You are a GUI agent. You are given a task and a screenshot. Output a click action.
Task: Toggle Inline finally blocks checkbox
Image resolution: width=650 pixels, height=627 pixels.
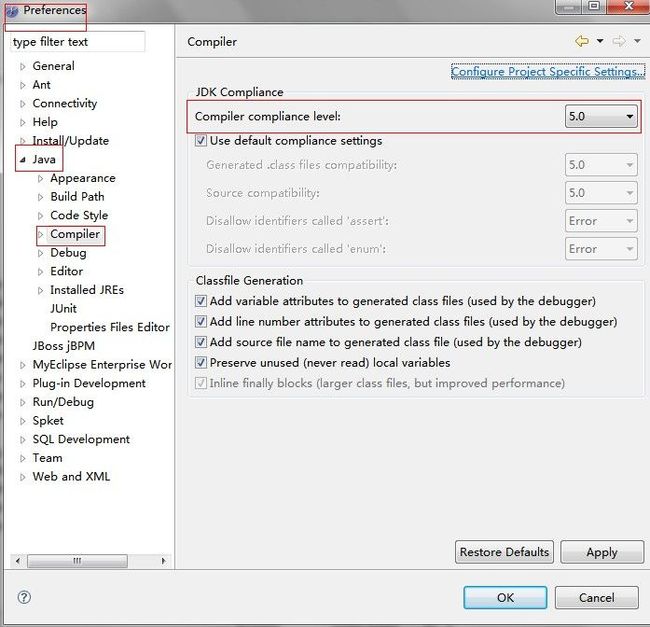pyautogui.click(x=201, y=383)
